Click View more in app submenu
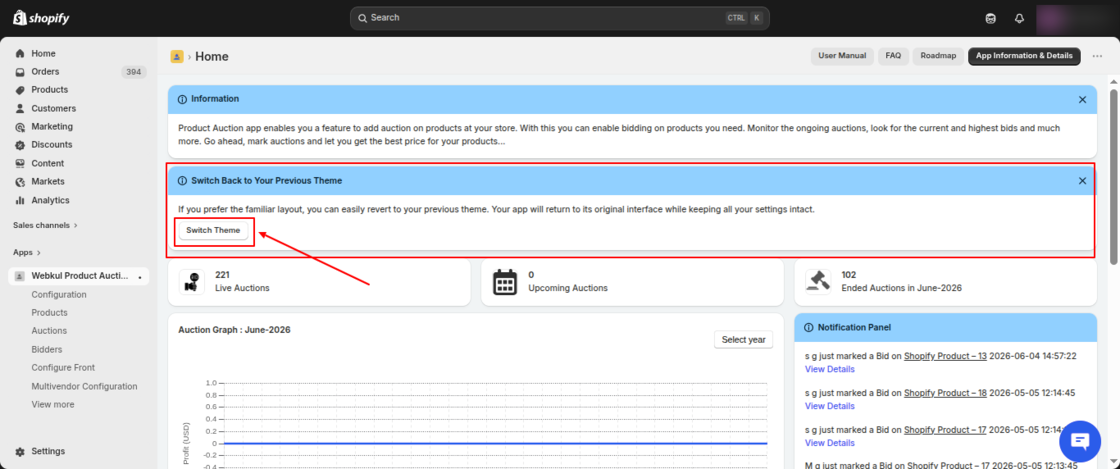This screenshot has width=1120, height=469. tap(53, 404)
